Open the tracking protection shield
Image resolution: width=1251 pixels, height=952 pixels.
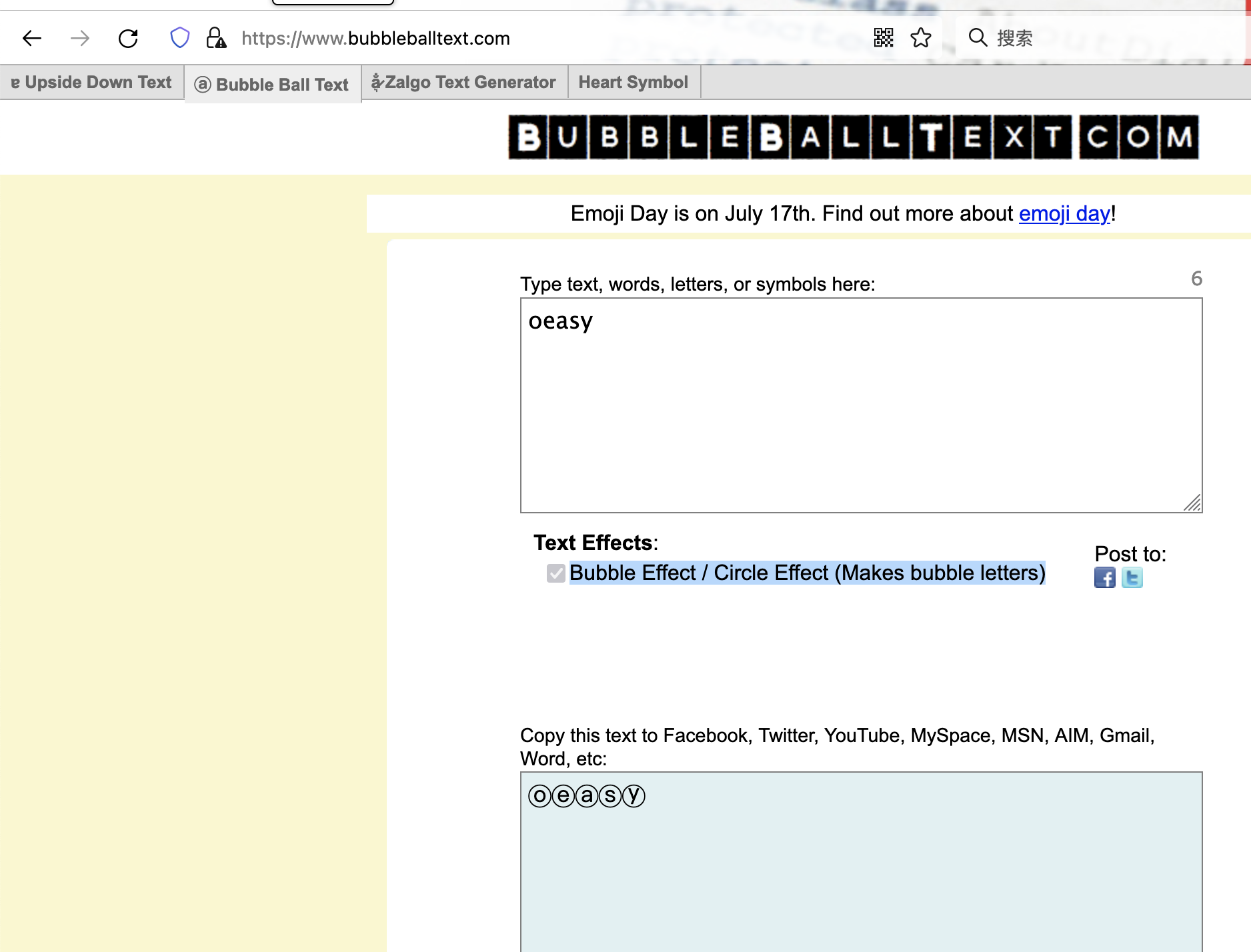tap(180, 38)
